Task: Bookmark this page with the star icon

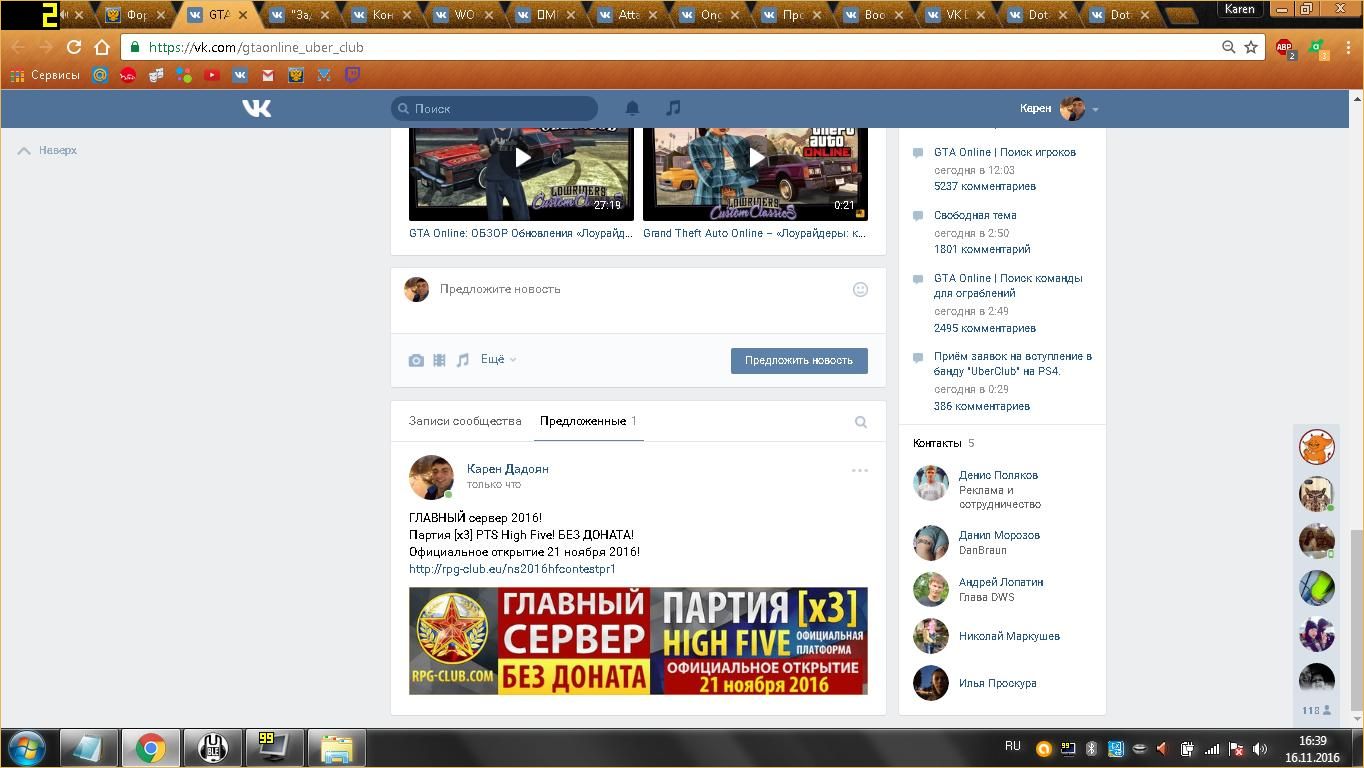Action: click(1251, 47)
